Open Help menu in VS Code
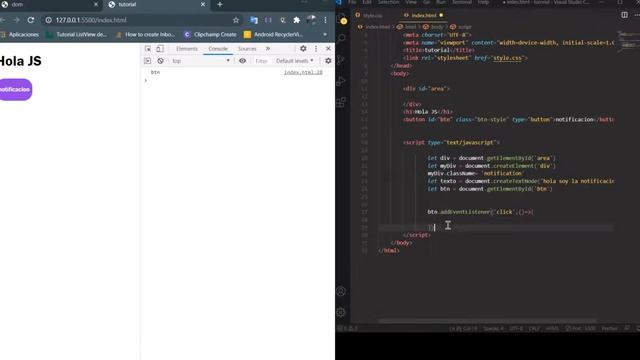The image size is (640, 360). (484, 2)
